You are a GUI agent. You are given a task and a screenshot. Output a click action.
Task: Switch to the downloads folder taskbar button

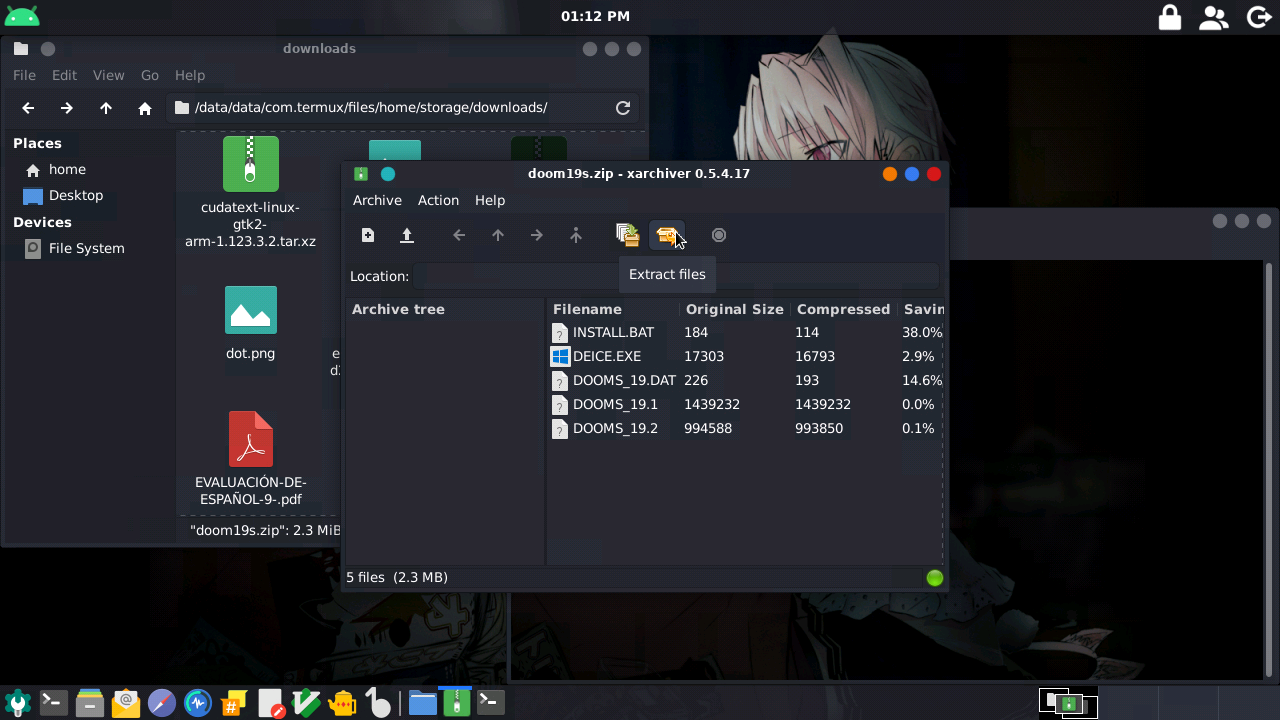pos(422,703)
